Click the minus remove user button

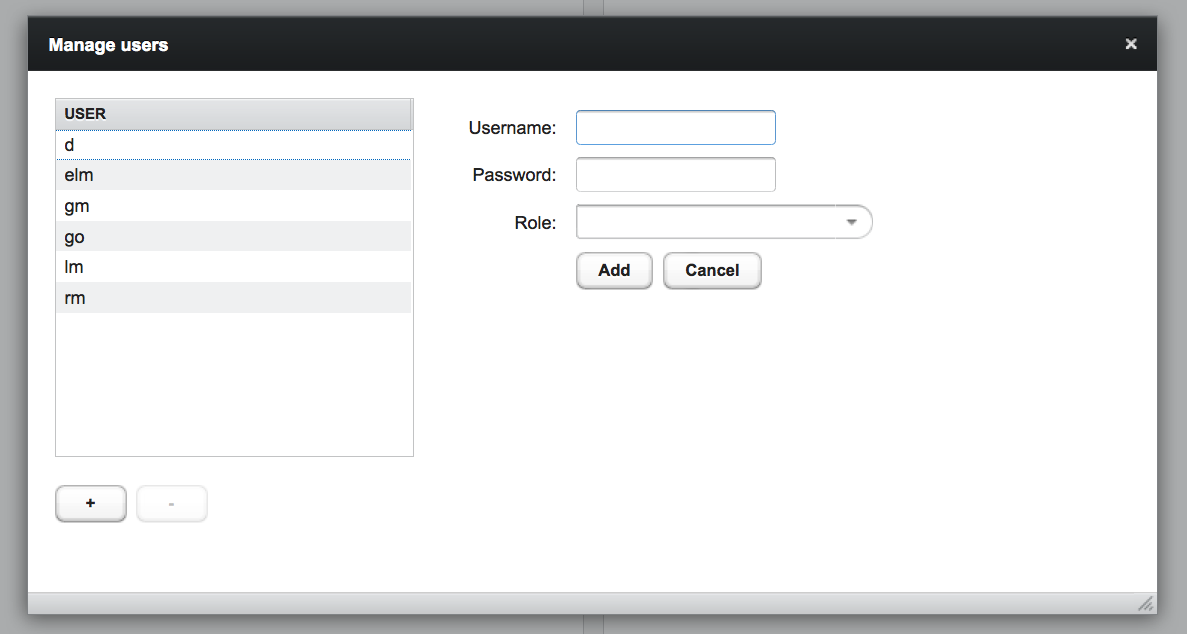(x=172, y=504)
